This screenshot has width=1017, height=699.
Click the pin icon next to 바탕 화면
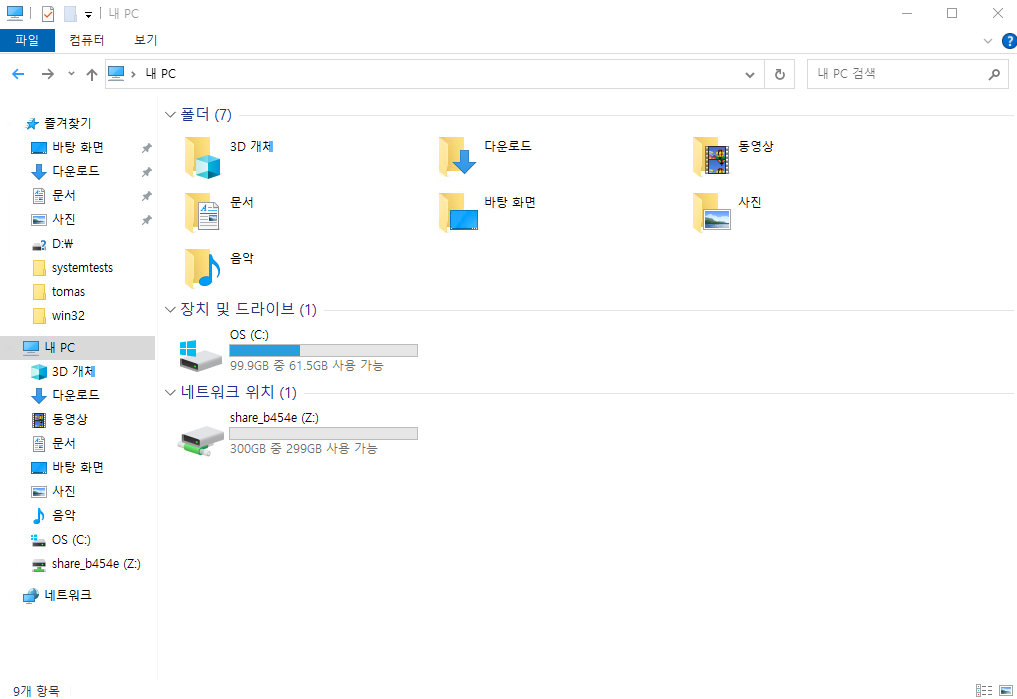(147, 148)
